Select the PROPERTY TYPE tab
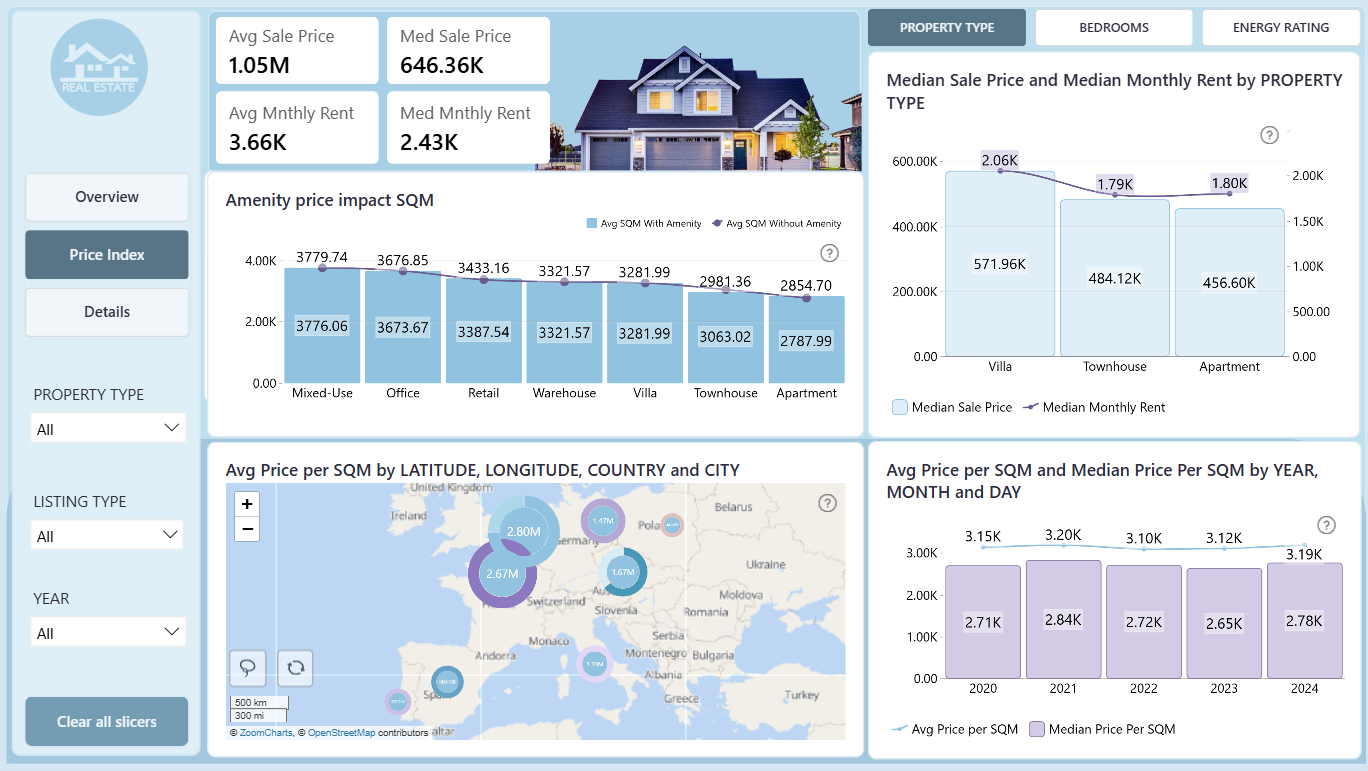The image size is (1368, 771). click(947, 27)
